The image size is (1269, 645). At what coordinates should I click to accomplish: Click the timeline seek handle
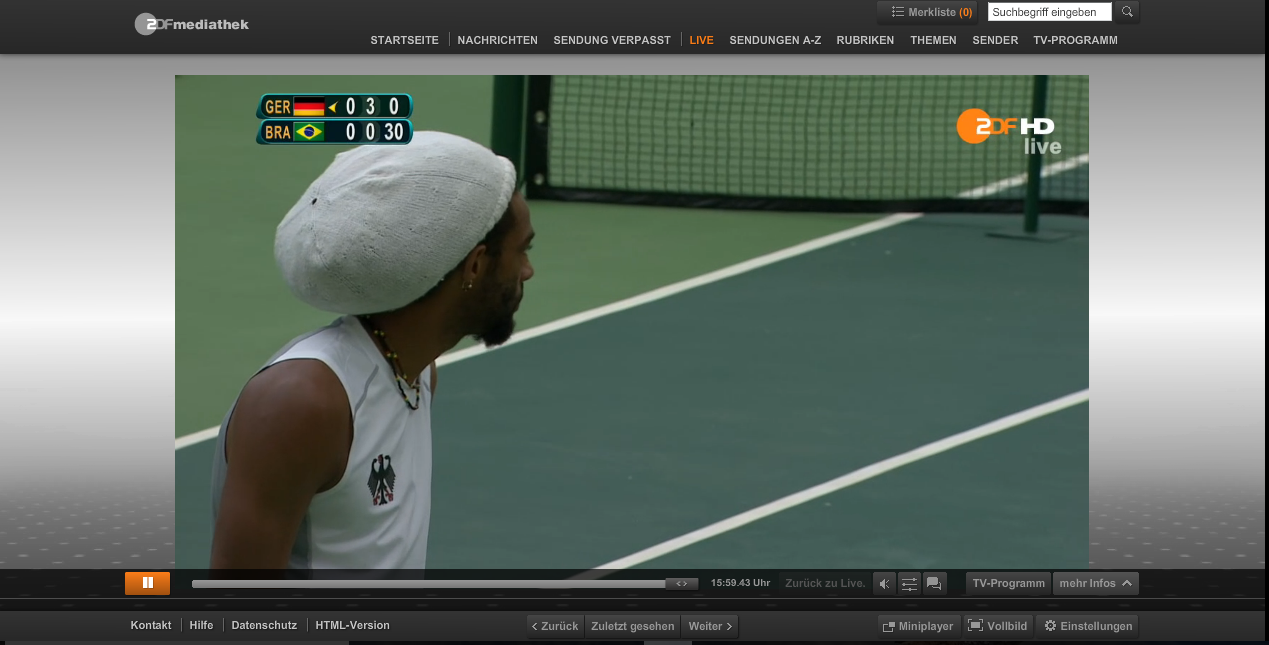coord(682,583)
